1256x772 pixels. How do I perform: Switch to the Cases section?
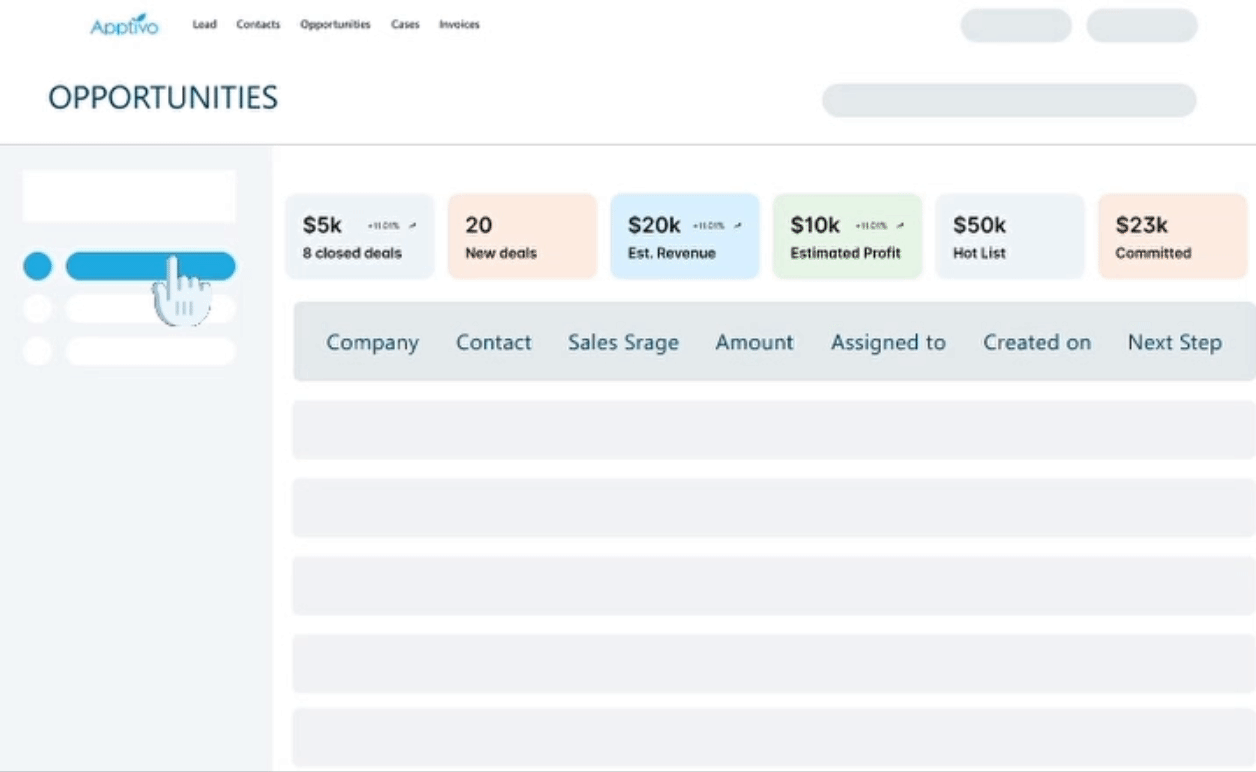tap(405, 25)
